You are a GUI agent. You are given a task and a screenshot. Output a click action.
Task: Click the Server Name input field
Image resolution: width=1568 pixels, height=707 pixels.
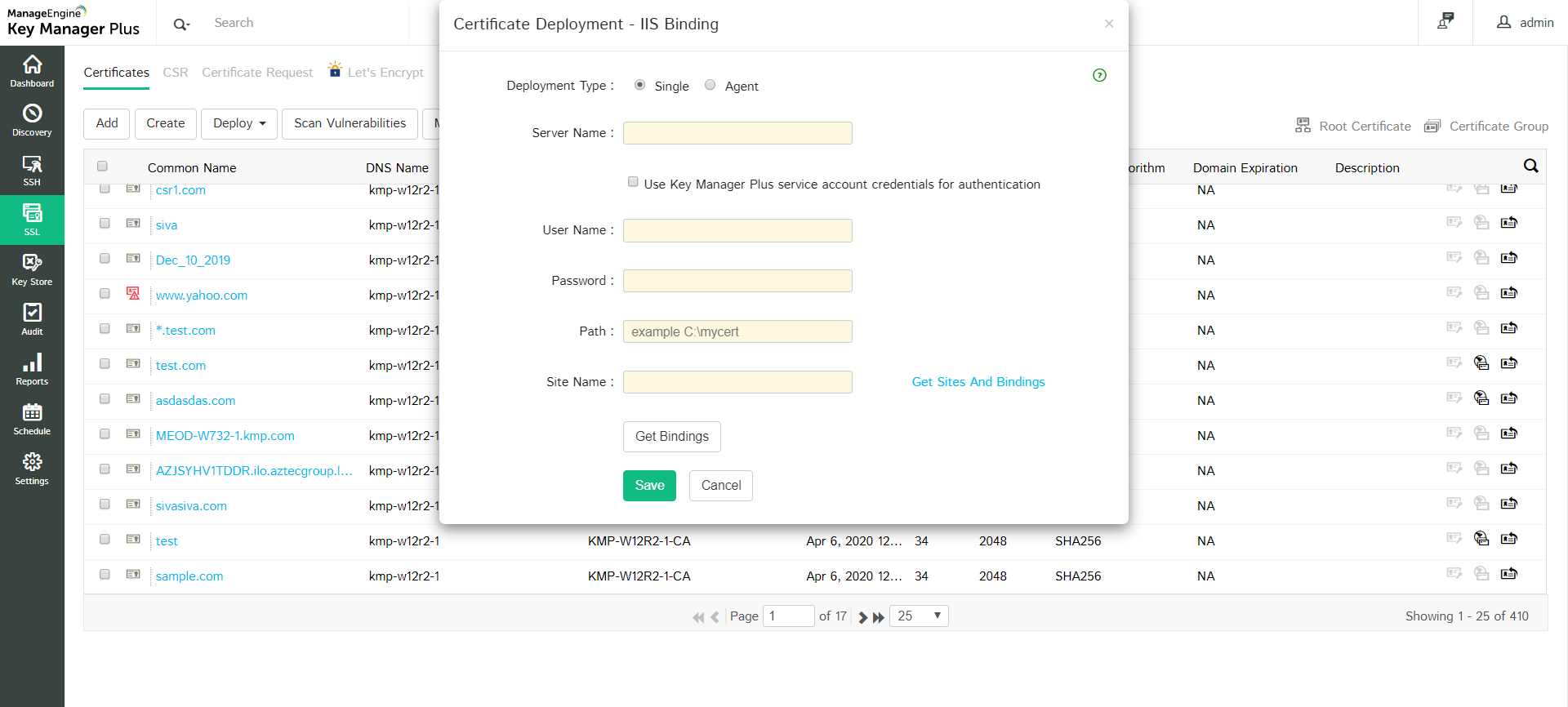(737, 133)
